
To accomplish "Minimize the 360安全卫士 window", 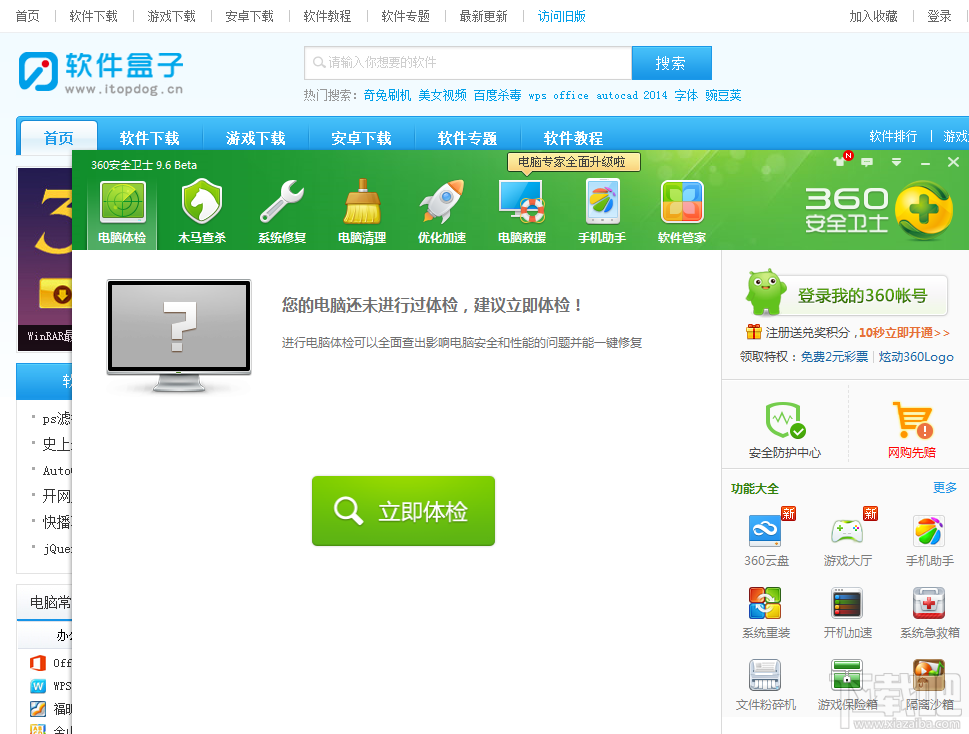I will (925, 162).
